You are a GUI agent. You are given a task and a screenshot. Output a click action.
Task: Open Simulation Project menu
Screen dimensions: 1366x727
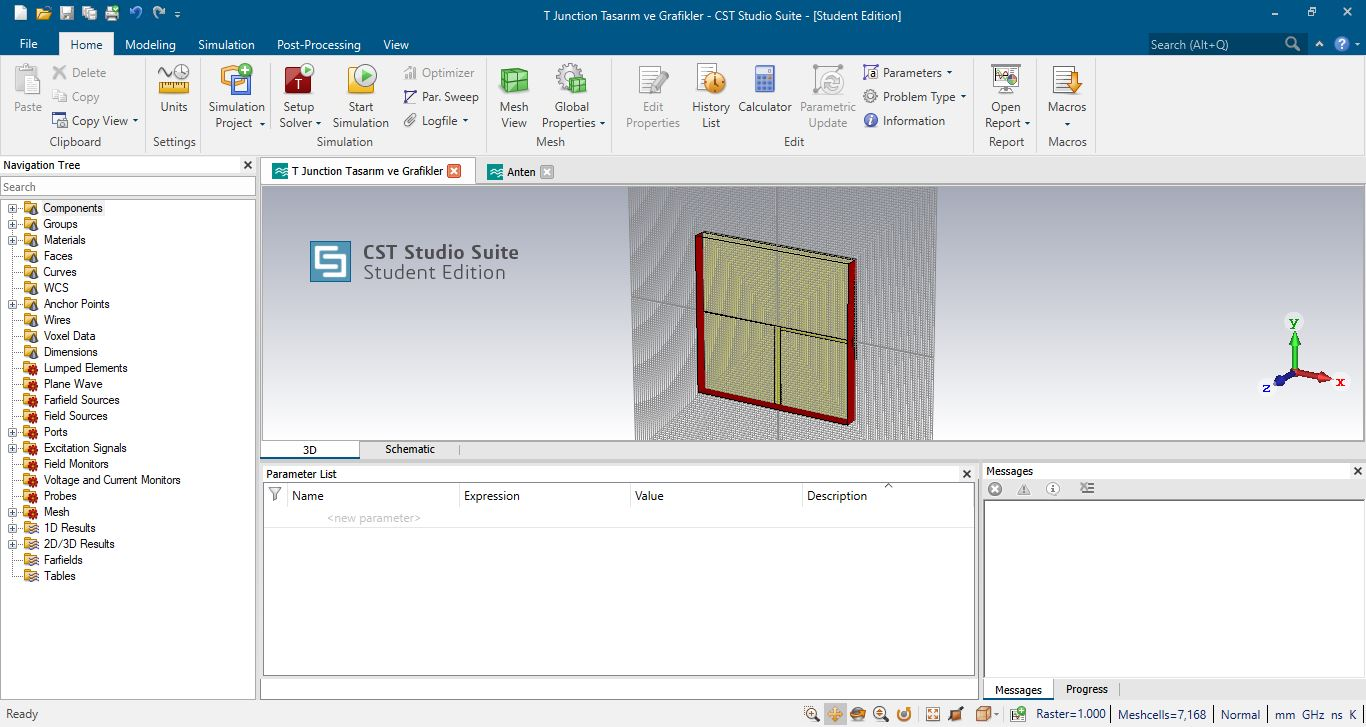(x=237, y=96)
